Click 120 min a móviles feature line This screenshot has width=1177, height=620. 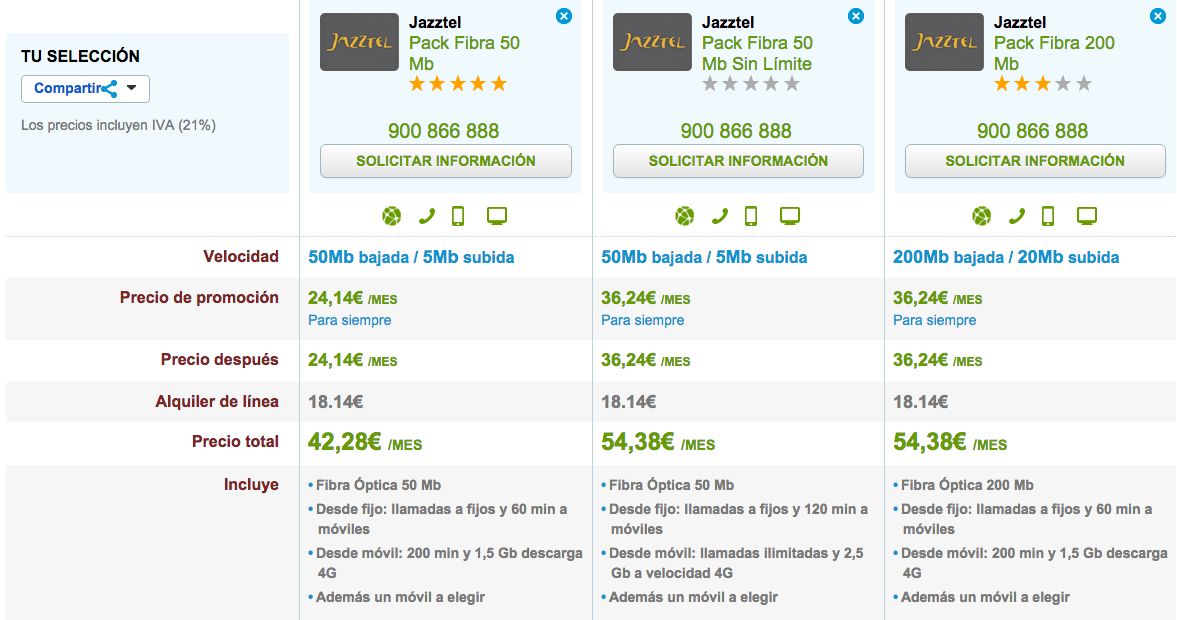click(x=735, y=519)
